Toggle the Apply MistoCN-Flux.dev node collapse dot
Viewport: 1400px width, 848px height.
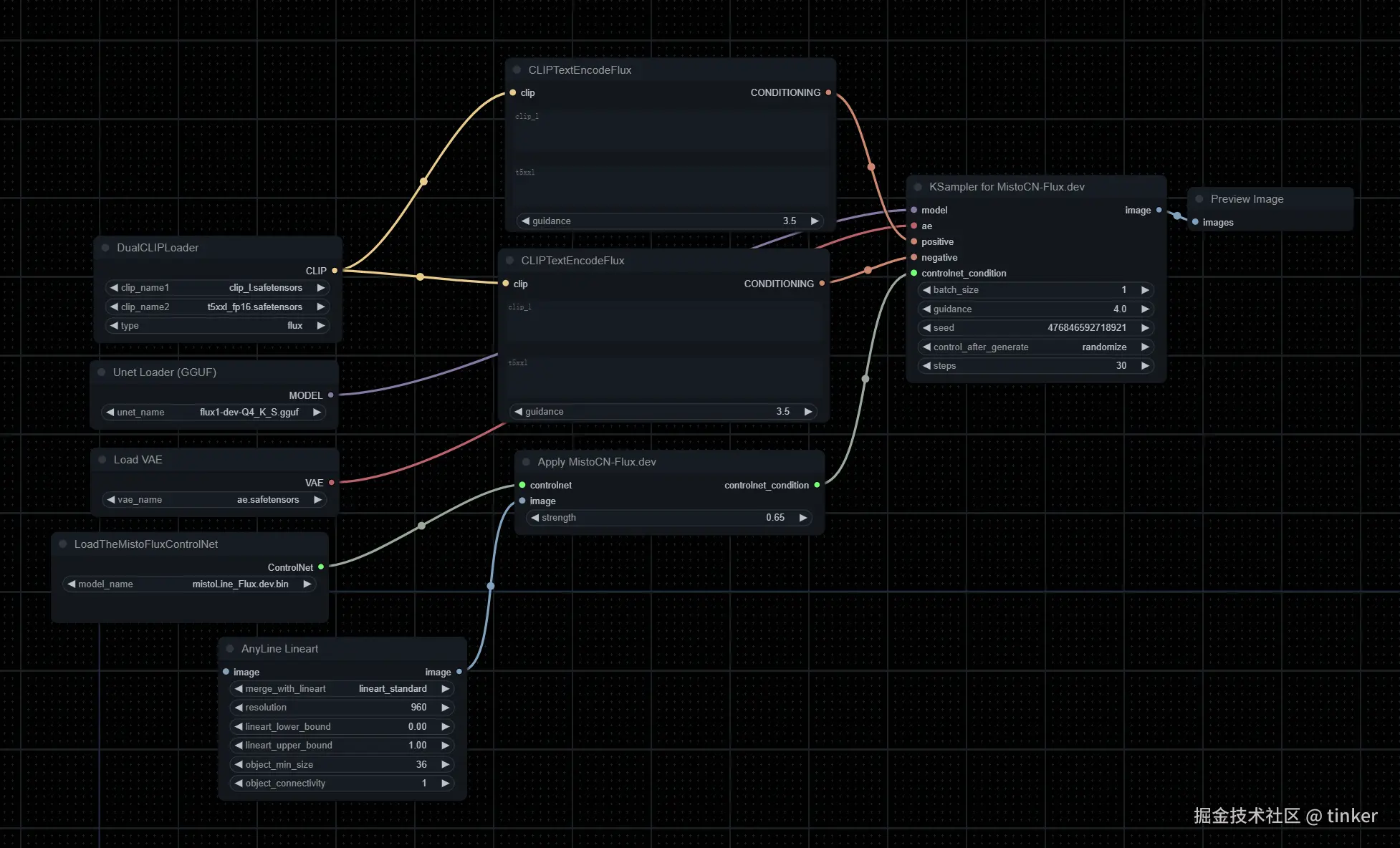tap(526, 462)
